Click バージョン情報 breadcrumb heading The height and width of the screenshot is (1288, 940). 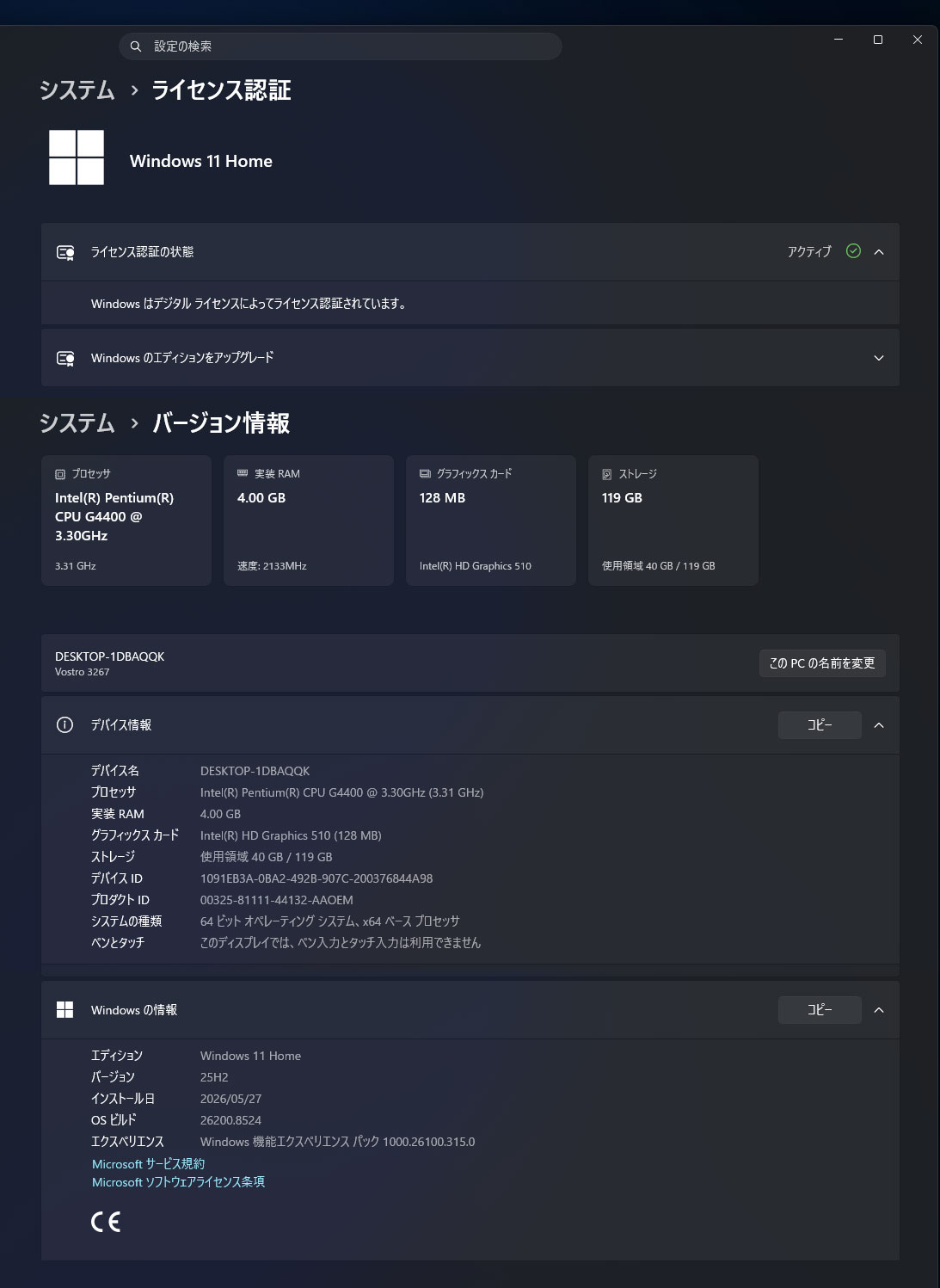point(221,423)
